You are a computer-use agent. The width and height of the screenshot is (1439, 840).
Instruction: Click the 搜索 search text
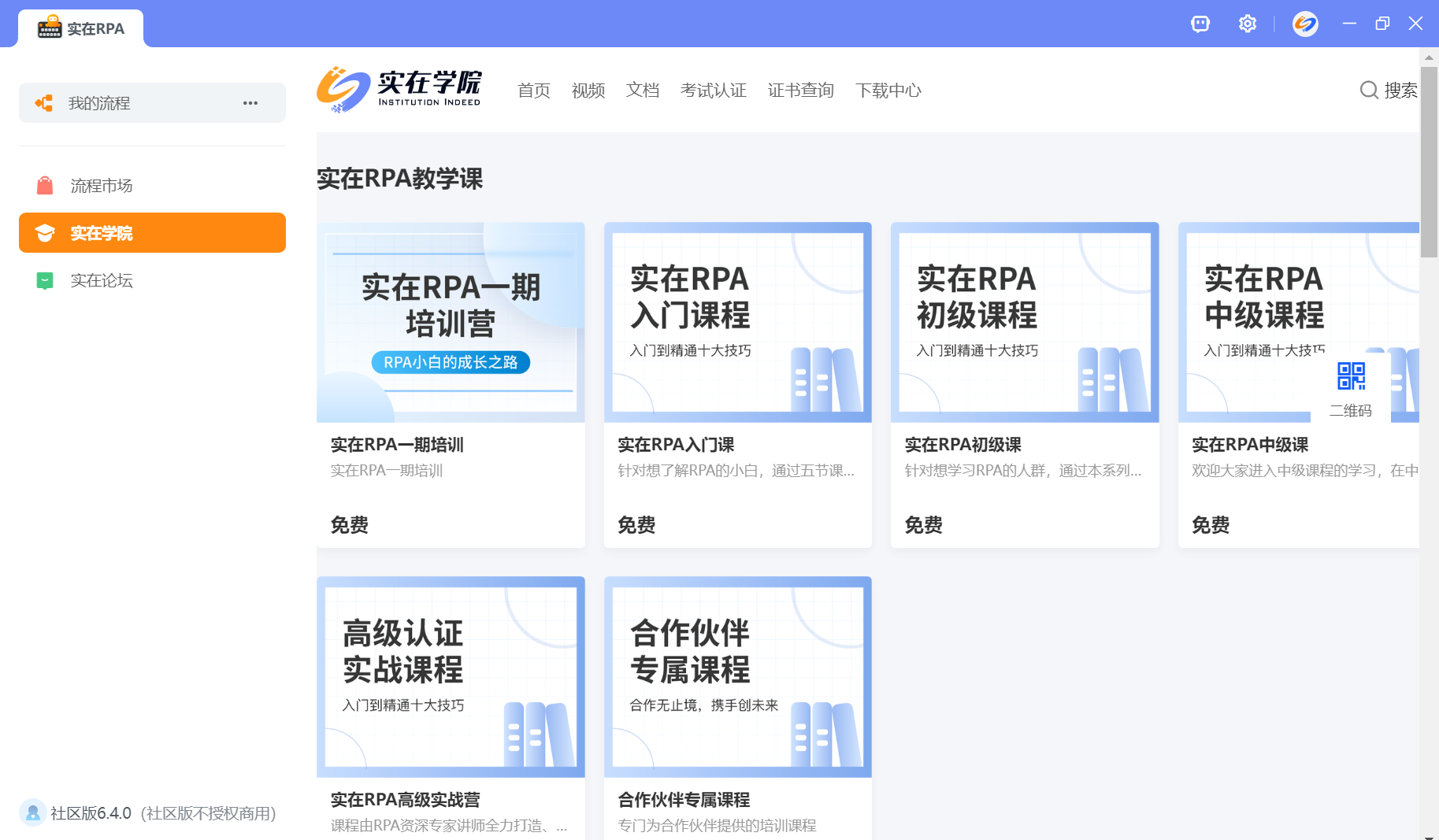pos(1401,91)
